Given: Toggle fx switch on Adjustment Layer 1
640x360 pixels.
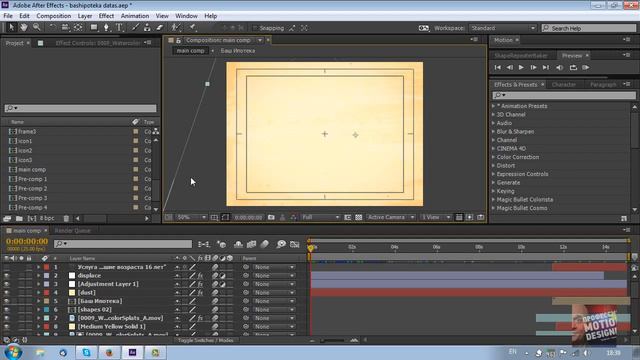Looking at the screenshot, I should (x=200, y=284).
